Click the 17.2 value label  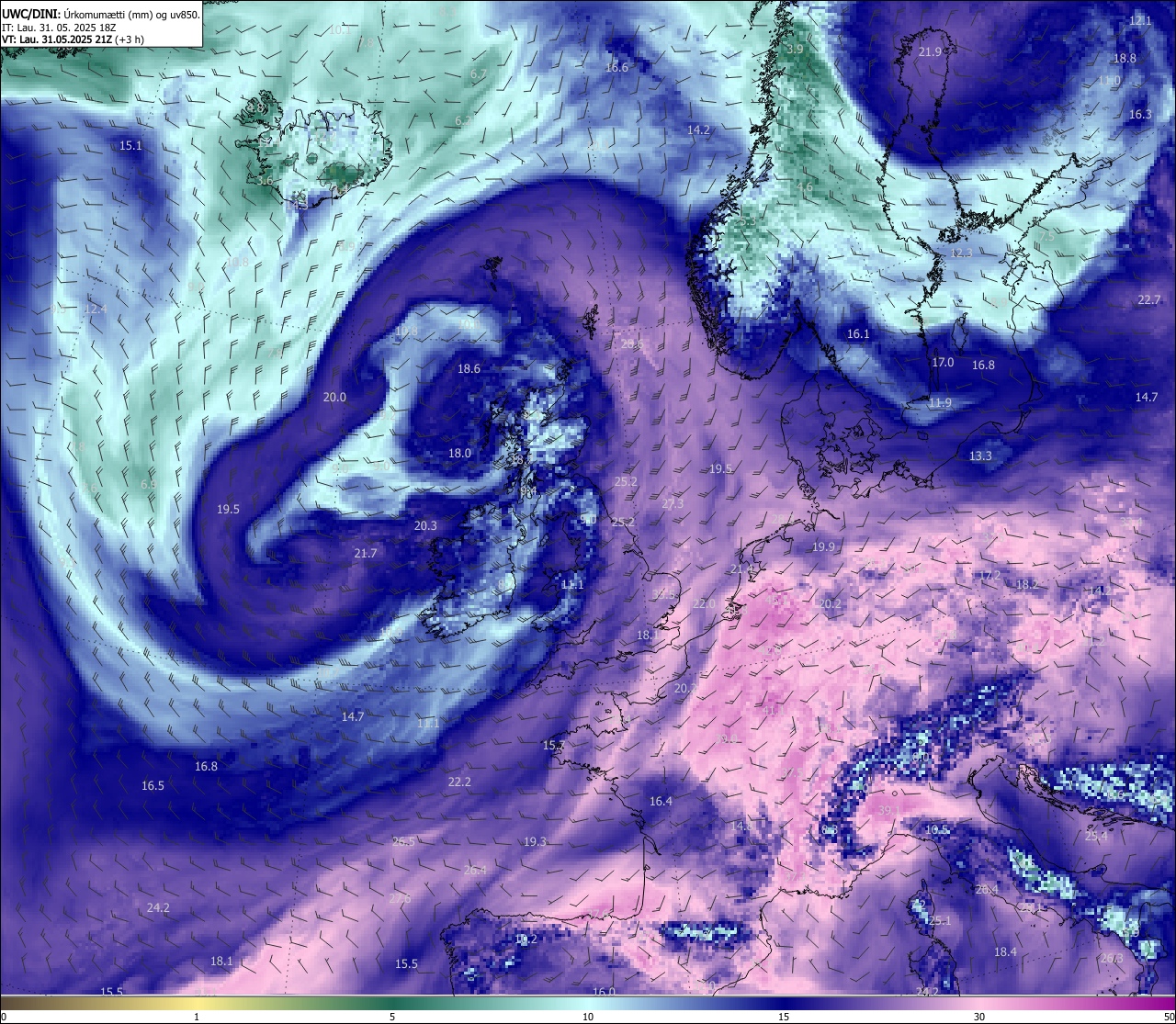click(x=989, y=576)
